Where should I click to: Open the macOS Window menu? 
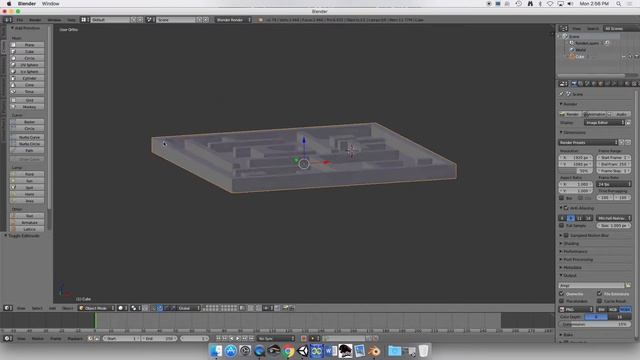point(51,4)
